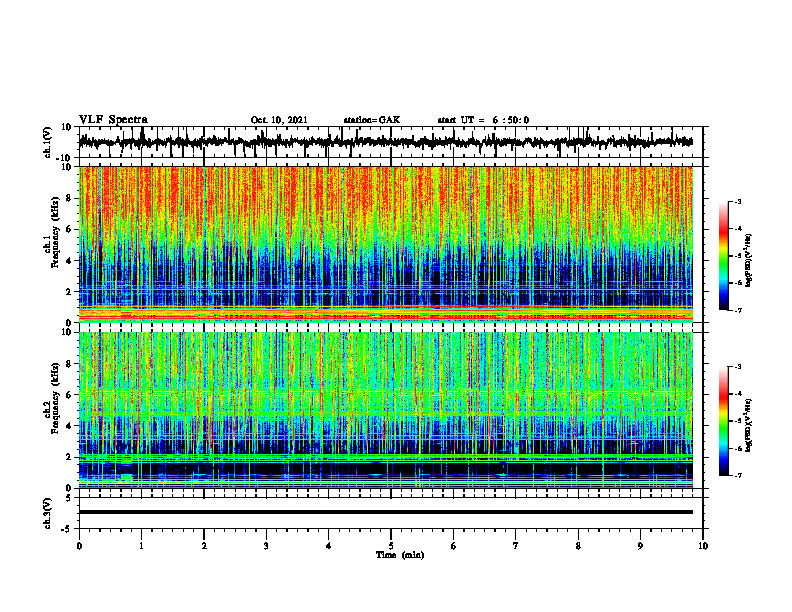Click the "-3" tick on ch.1 colorbar

[x=737, y=201]
